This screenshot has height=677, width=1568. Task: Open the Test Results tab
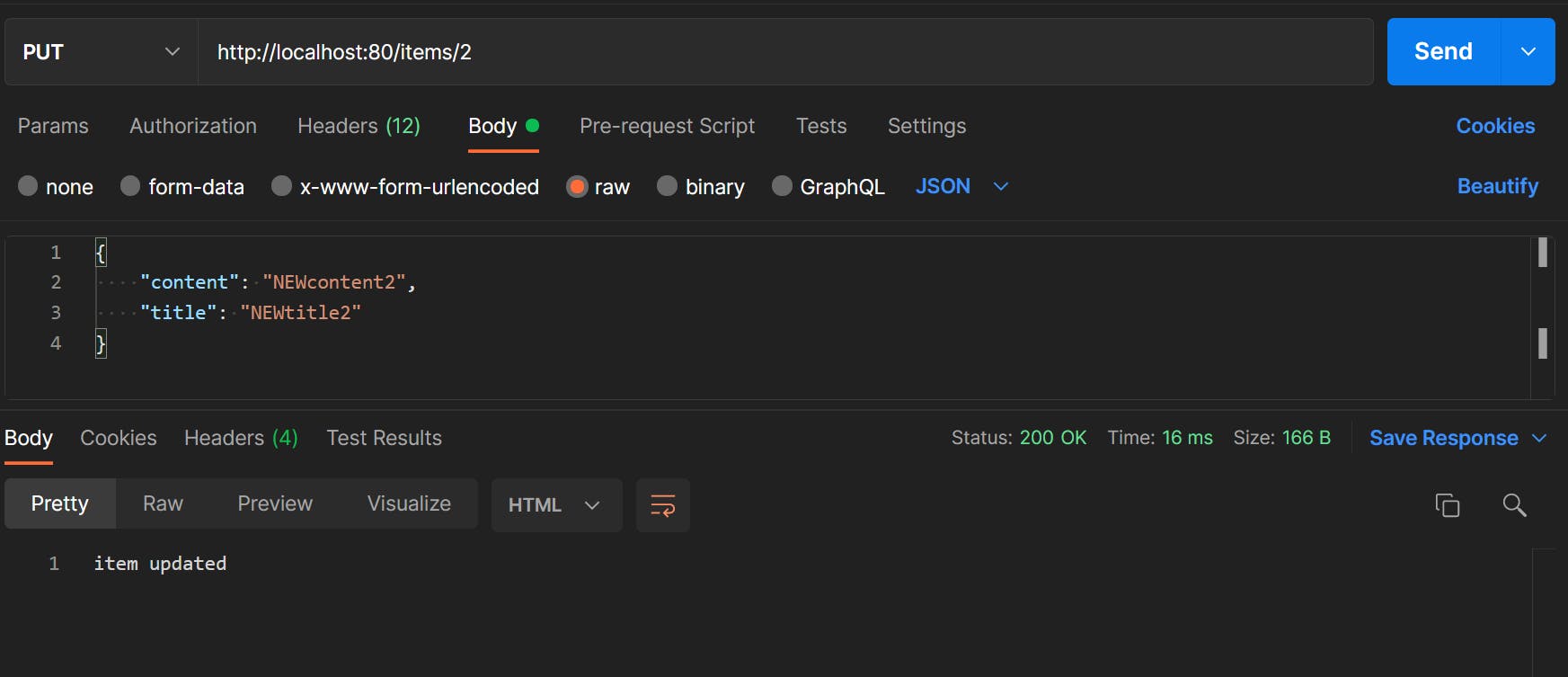coord(384,438)
